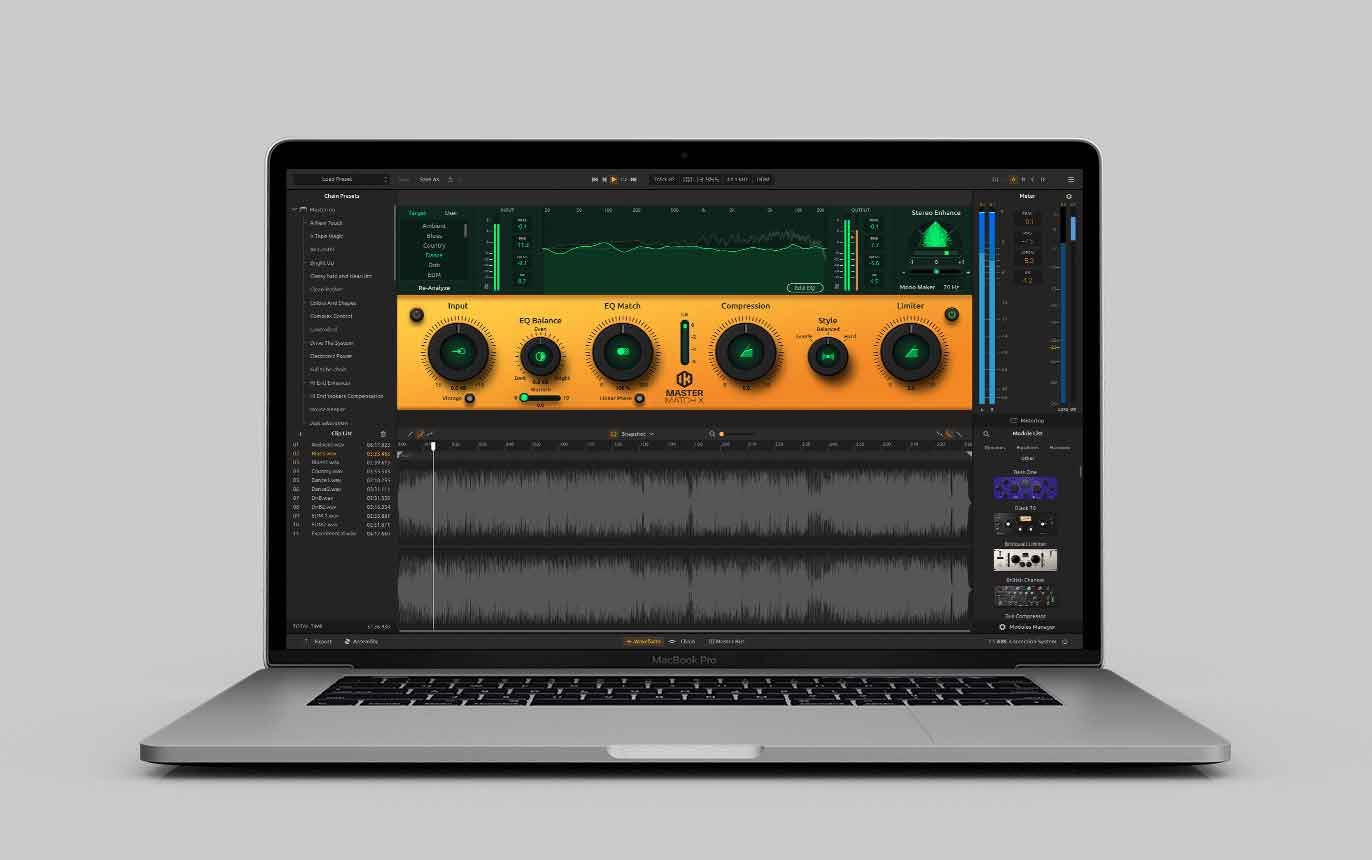Click the Save As button

[x=429, y=180]
